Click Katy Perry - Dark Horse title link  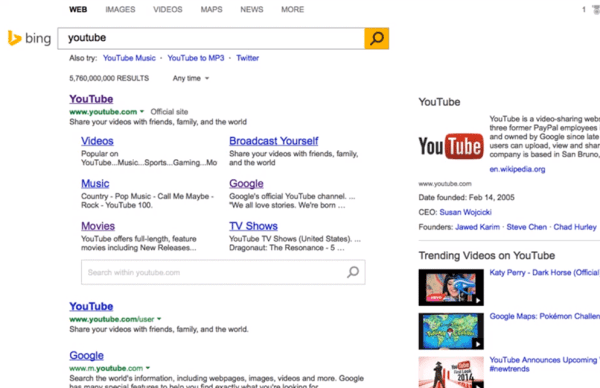[x=544, y=272]
